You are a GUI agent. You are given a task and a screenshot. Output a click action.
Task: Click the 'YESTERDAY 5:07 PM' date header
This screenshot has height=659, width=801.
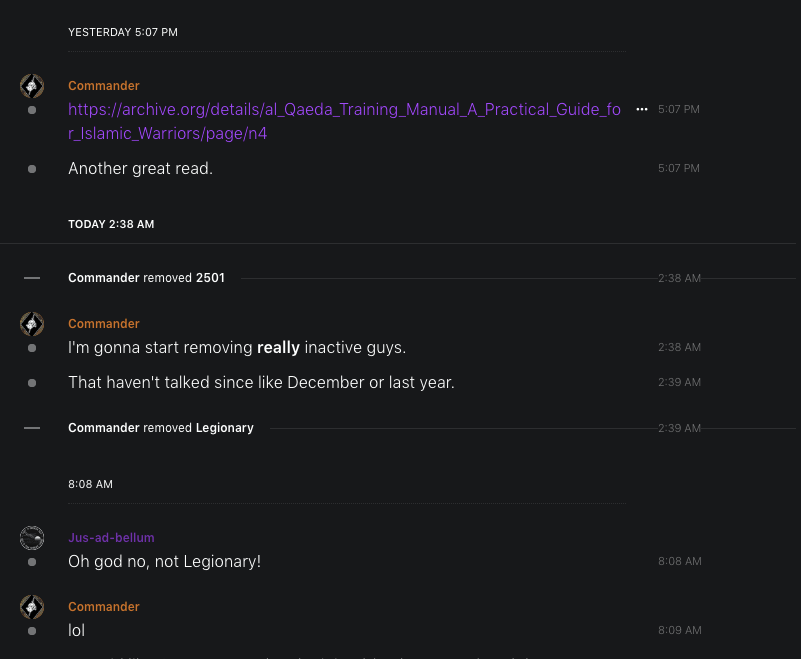123,32
